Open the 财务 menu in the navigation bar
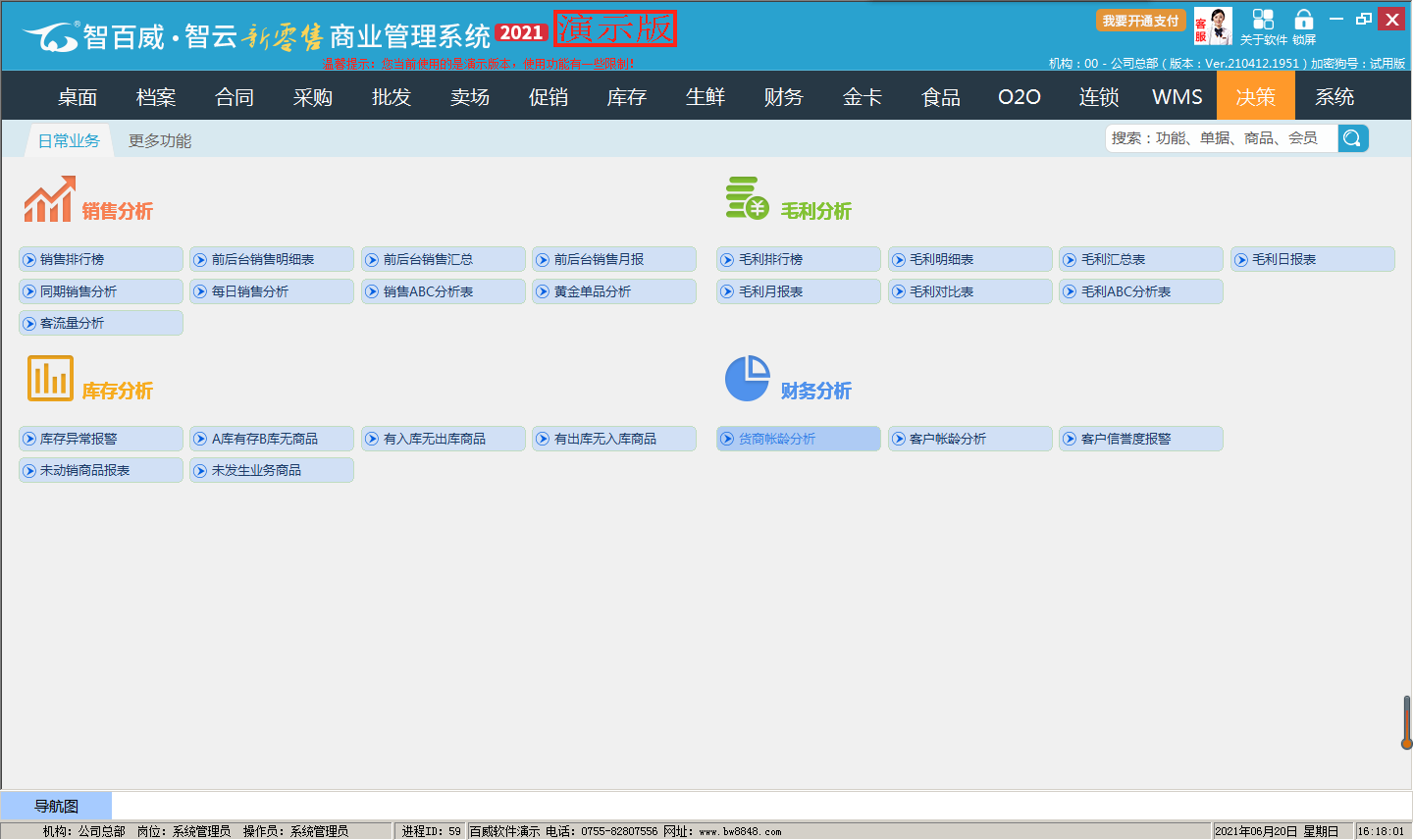 click(x=784, y=97)
